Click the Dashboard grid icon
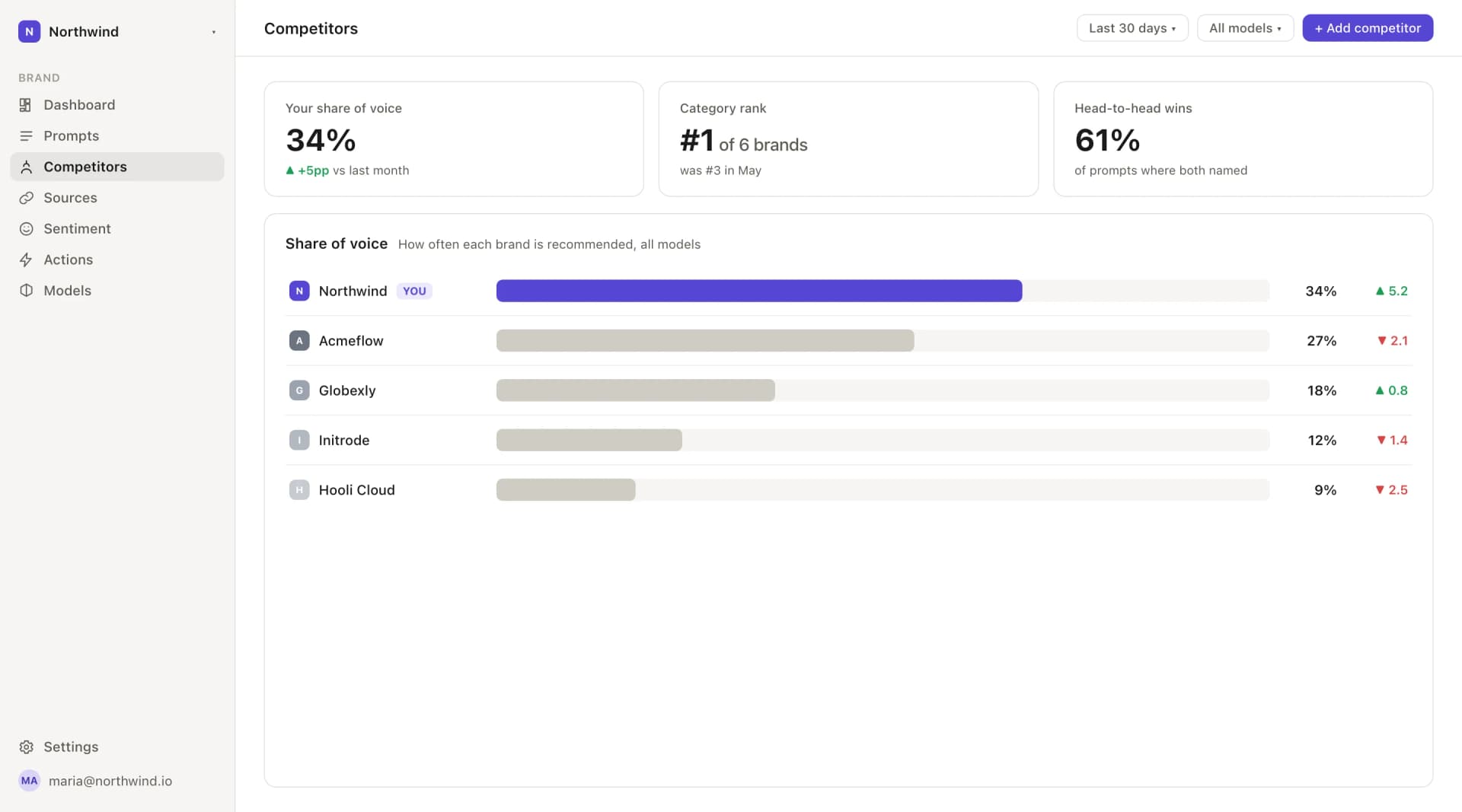 tap(26, 105)
